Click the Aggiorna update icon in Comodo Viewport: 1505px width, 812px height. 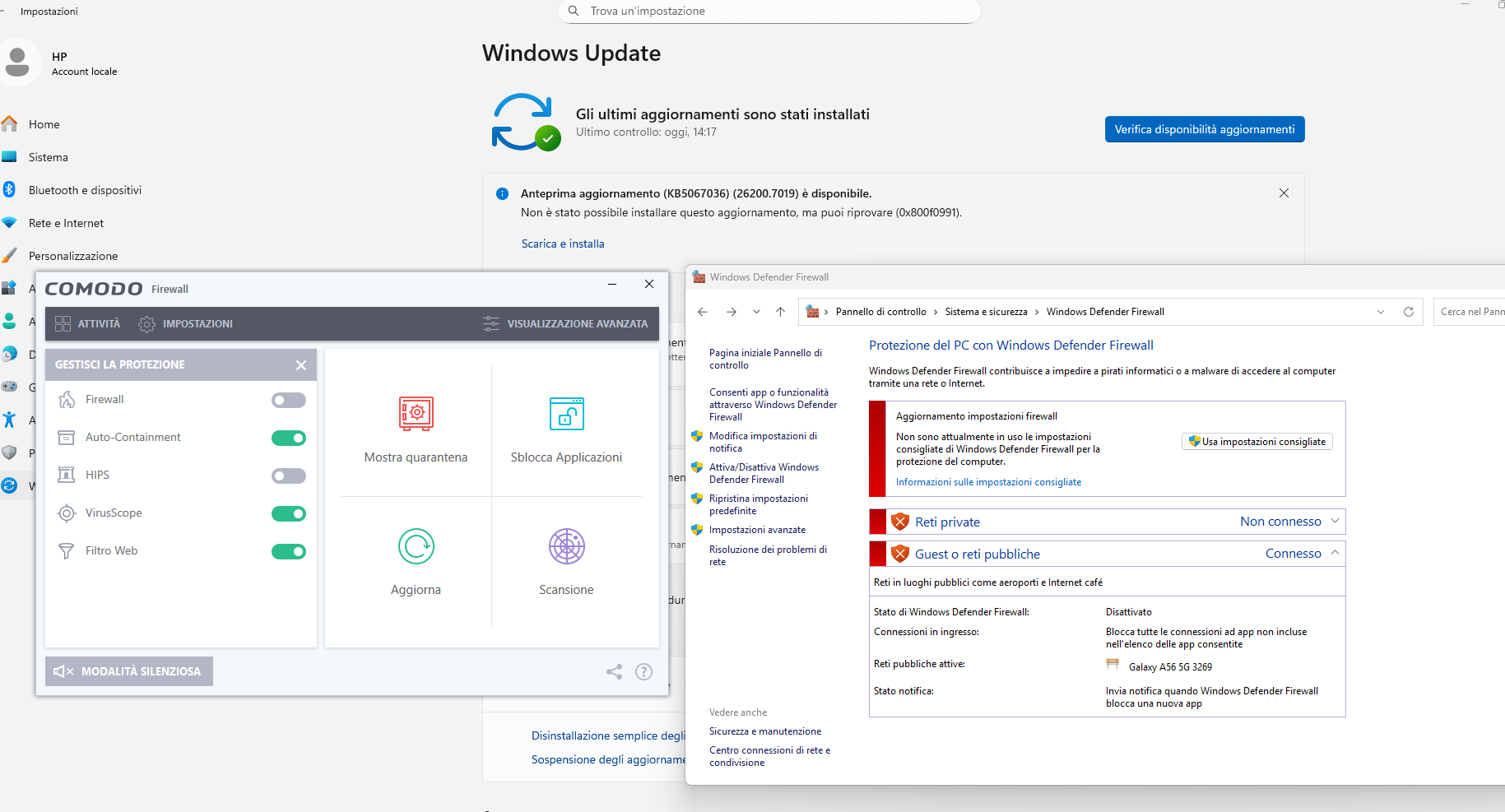tap(416, 546)
